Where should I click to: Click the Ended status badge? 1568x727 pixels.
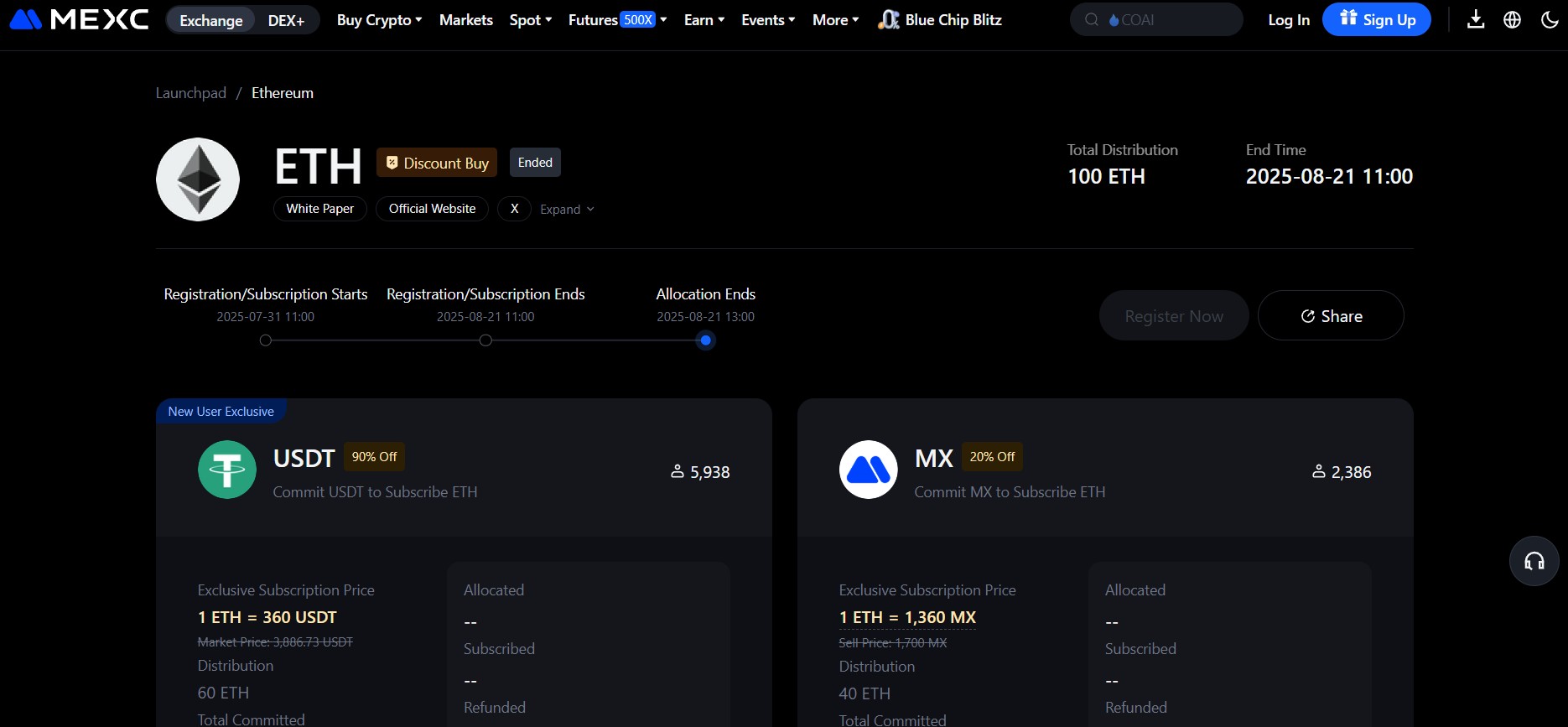pyautogui.click(x=535, y=163)
